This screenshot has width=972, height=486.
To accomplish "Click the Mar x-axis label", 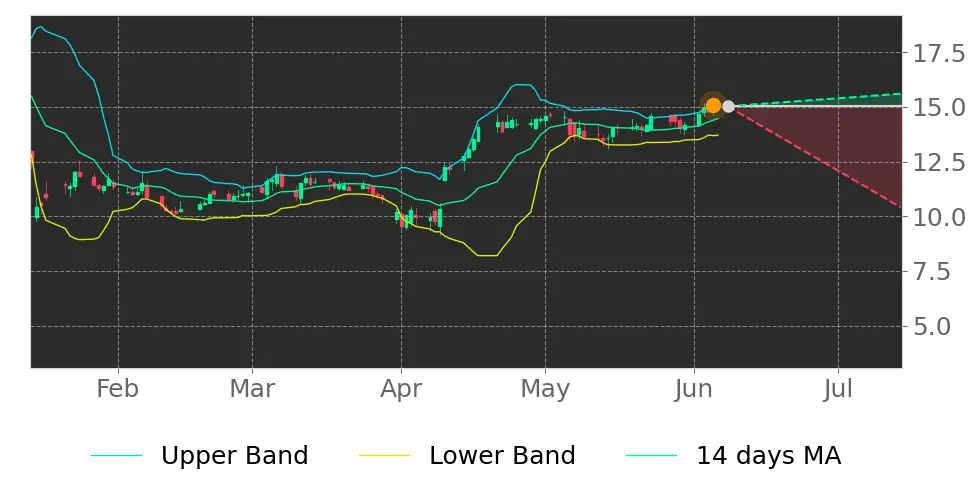I will [252, 389].
